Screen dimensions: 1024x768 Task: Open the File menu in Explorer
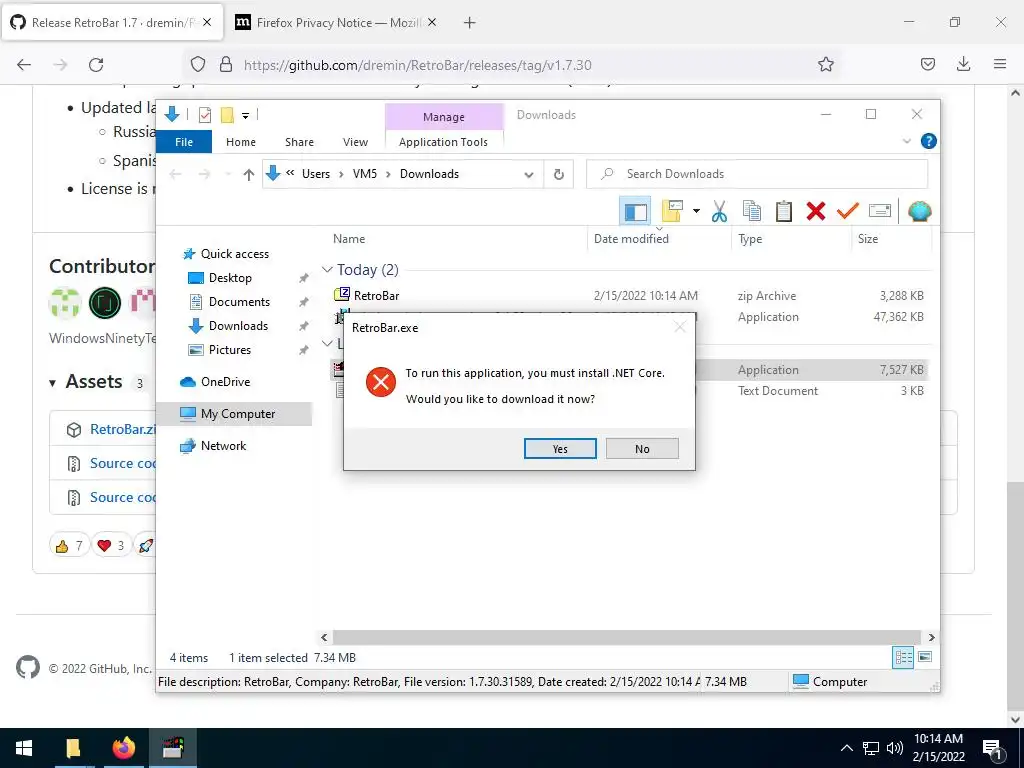(x=184, y=142)
